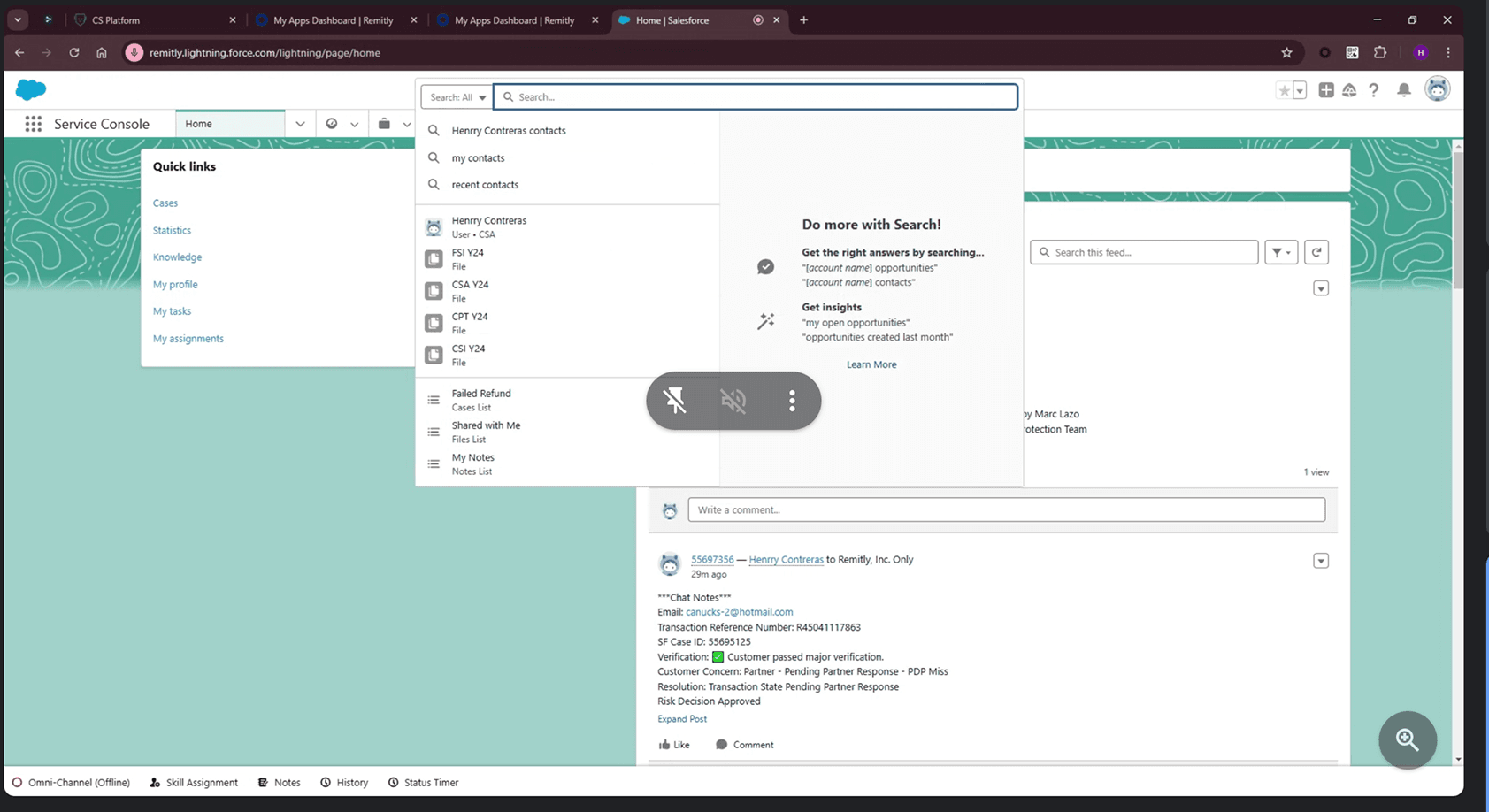Open Skill Assignment utility item
This screenshot has width=1489, height=812.
[x=194, y=783]
